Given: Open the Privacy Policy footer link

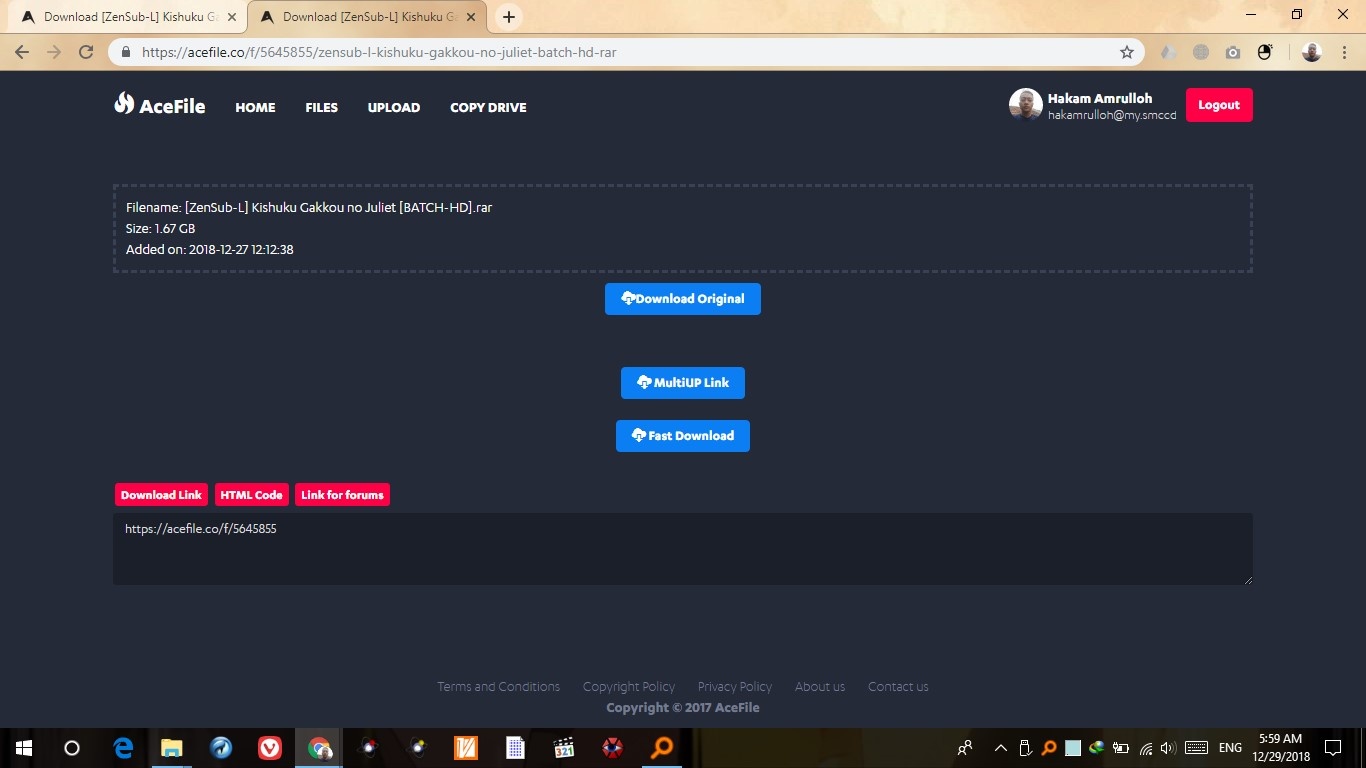Looking at the screenshot, I should [734, 687].
